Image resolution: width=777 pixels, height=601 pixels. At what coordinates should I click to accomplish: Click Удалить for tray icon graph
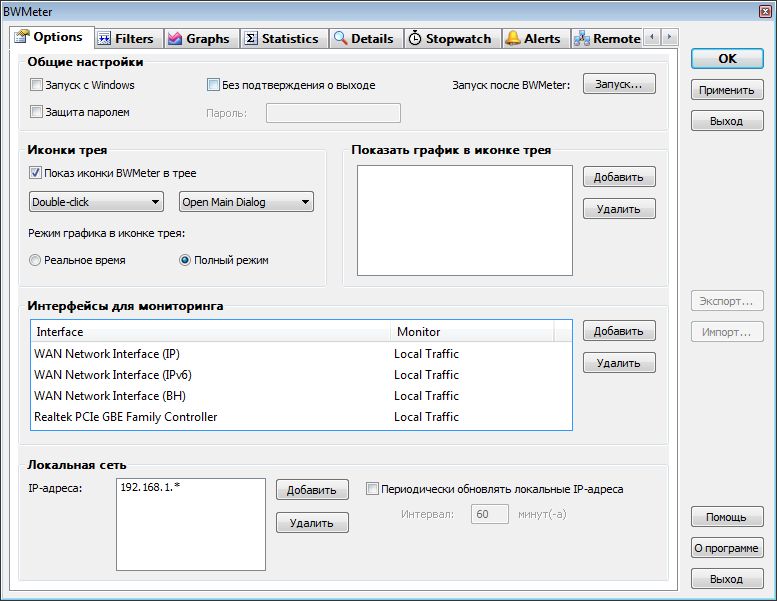619,209
